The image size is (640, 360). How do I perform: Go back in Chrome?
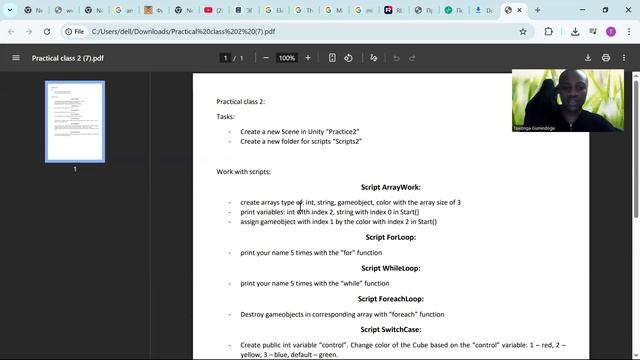tap(11, 31)
